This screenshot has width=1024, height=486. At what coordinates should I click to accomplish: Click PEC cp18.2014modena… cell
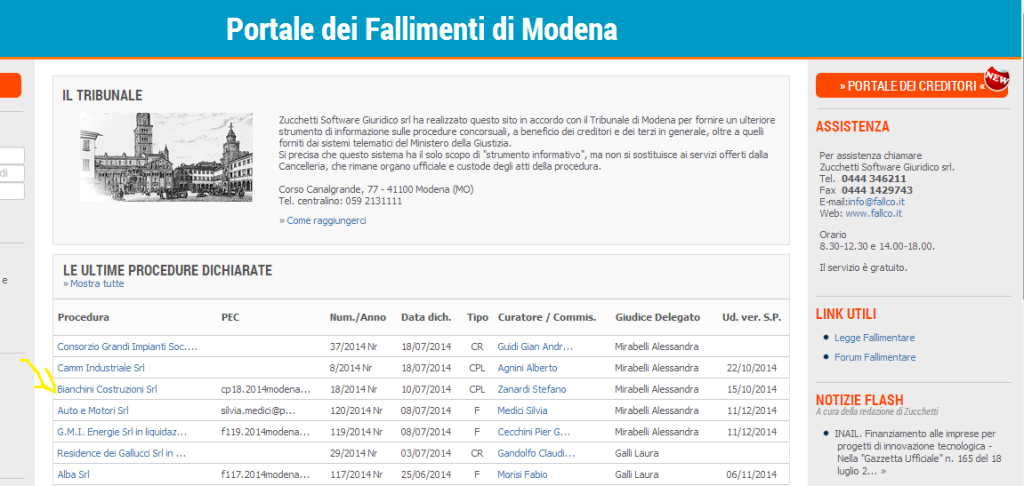tap(266, 389)
